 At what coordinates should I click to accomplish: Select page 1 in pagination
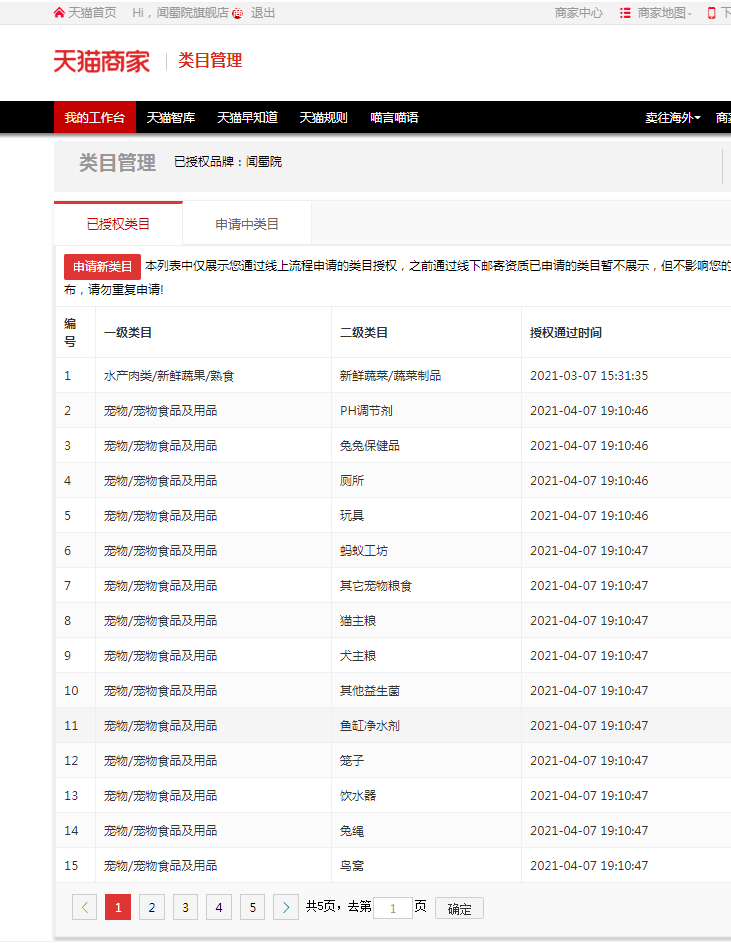(118, 908)
